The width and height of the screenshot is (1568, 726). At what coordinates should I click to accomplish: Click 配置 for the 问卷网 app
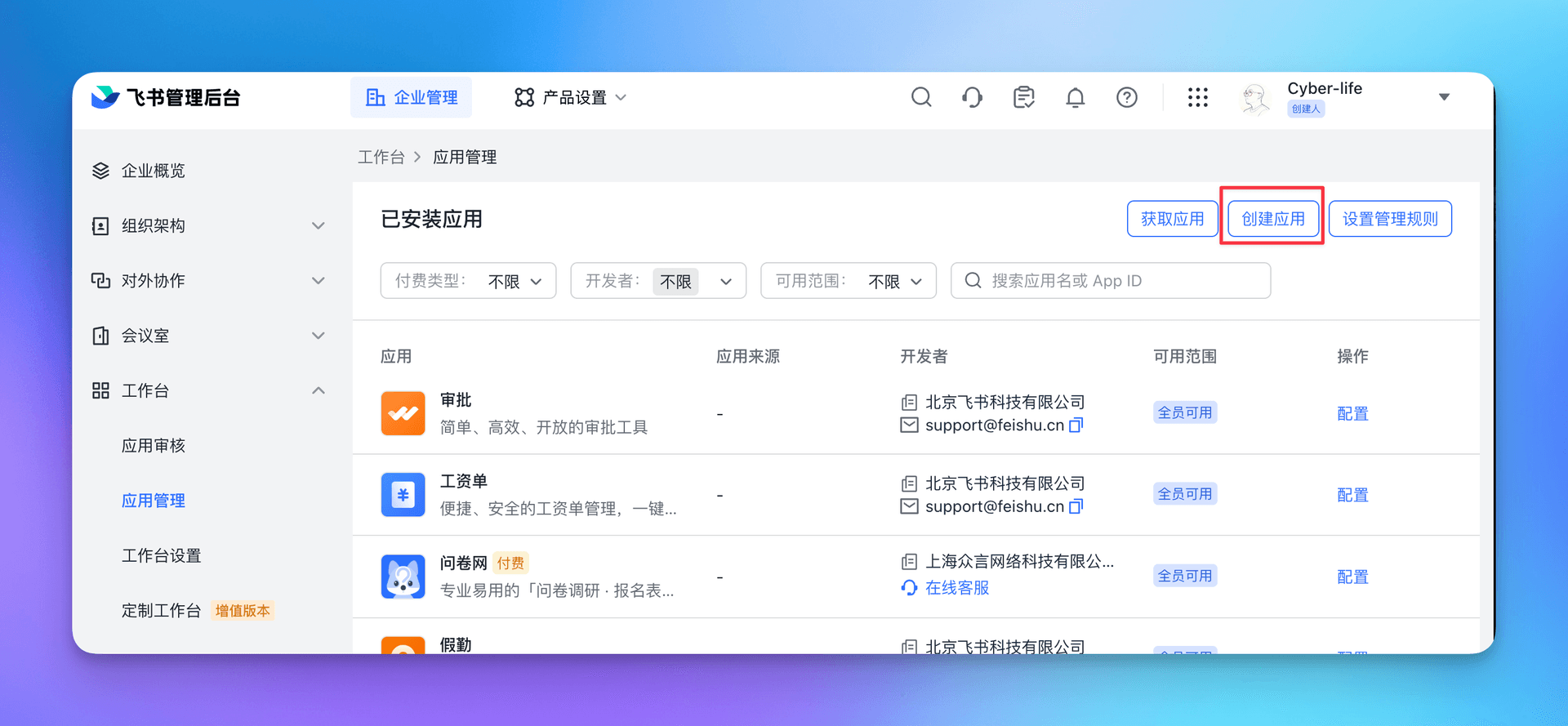pyautogui.click(x=1352, y=577)
